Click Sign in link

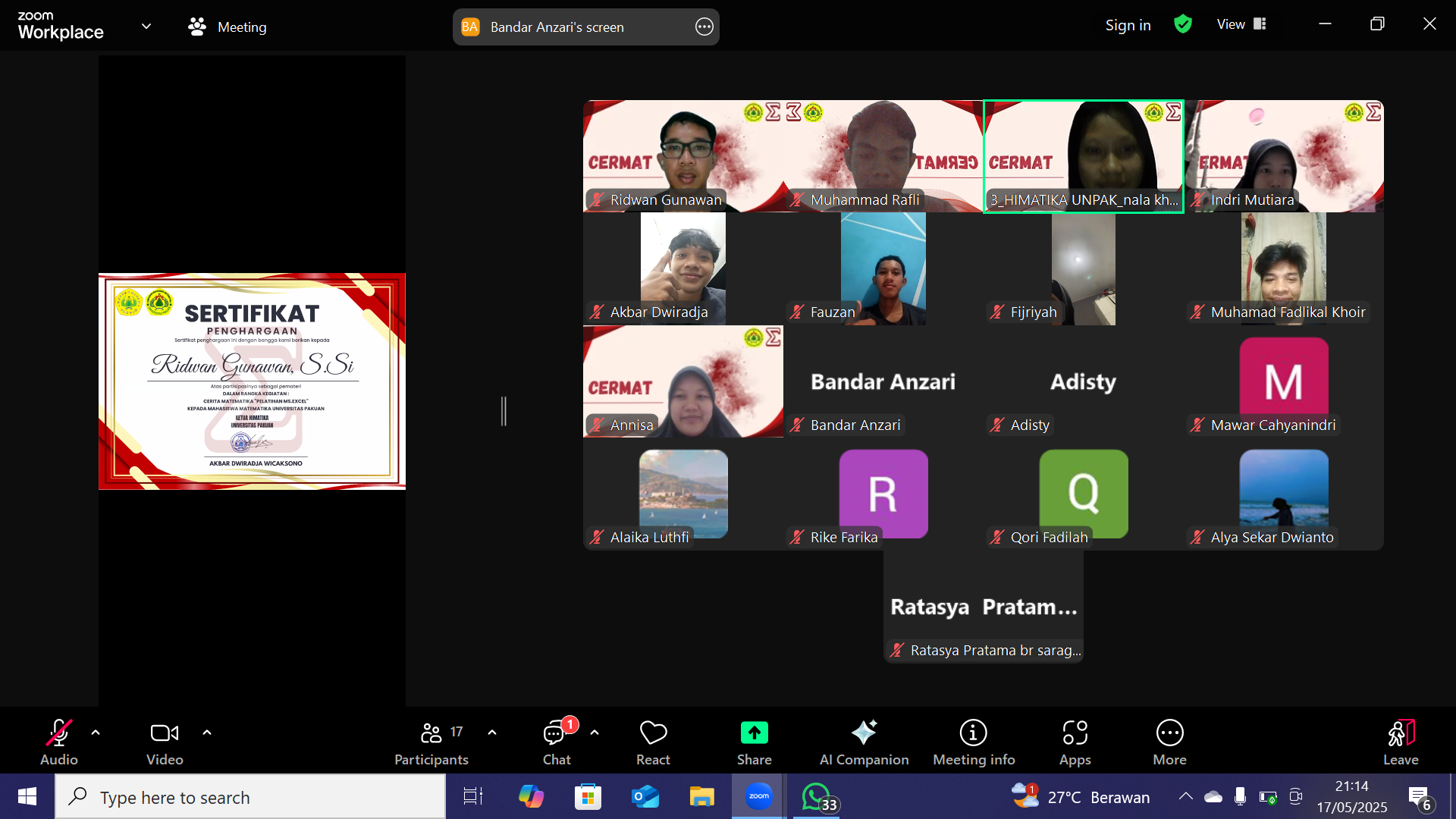[x=1128, y=25]
